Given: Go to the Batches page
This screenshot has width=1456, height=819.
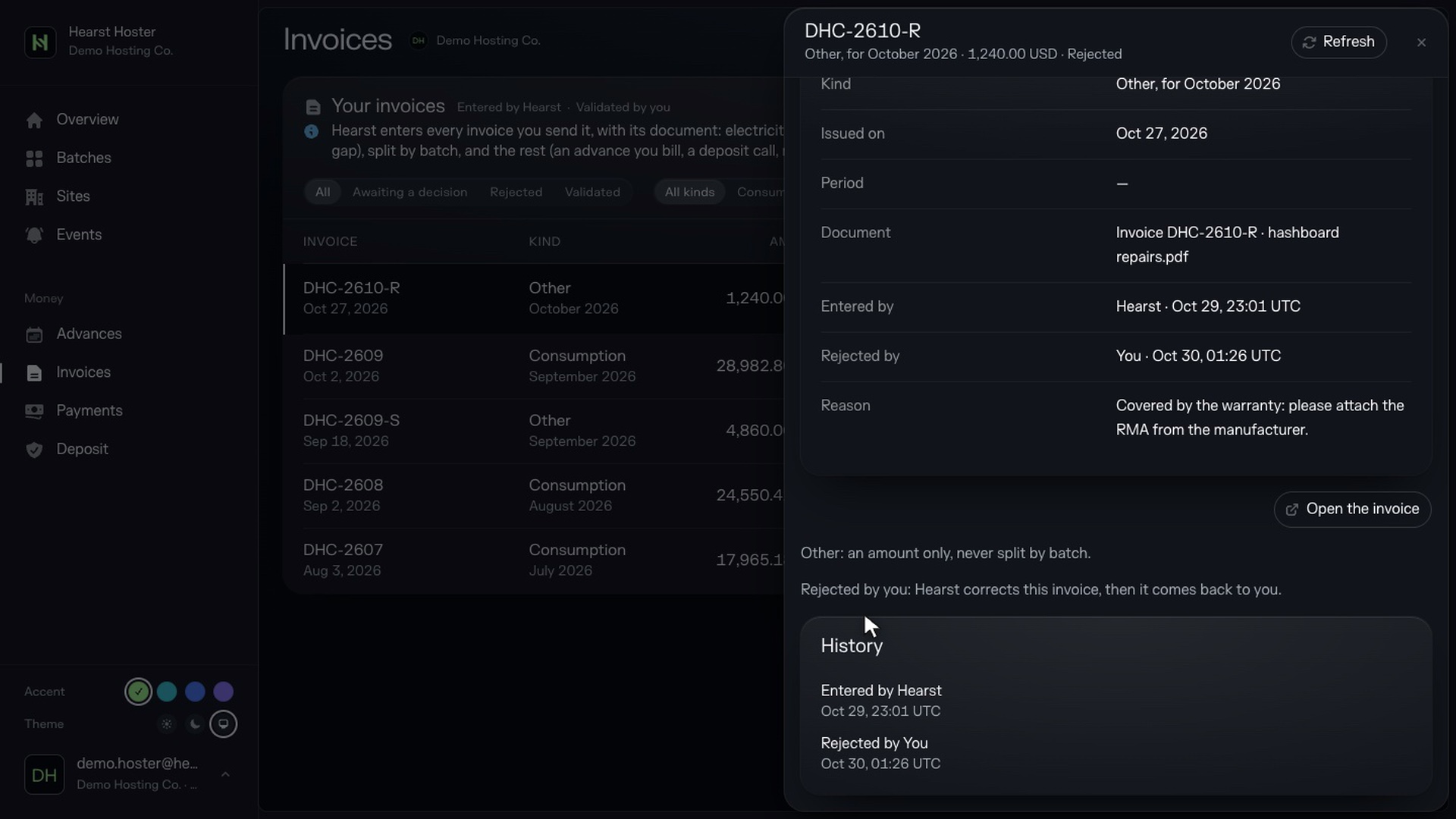Looking at the screenshot, I should click(83, 158).
